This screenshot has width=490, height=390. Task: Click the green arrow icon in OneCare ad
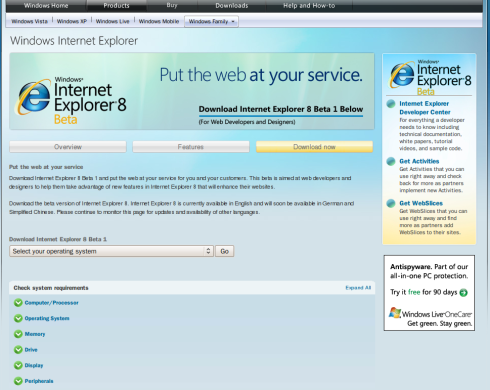click(463, 293)
